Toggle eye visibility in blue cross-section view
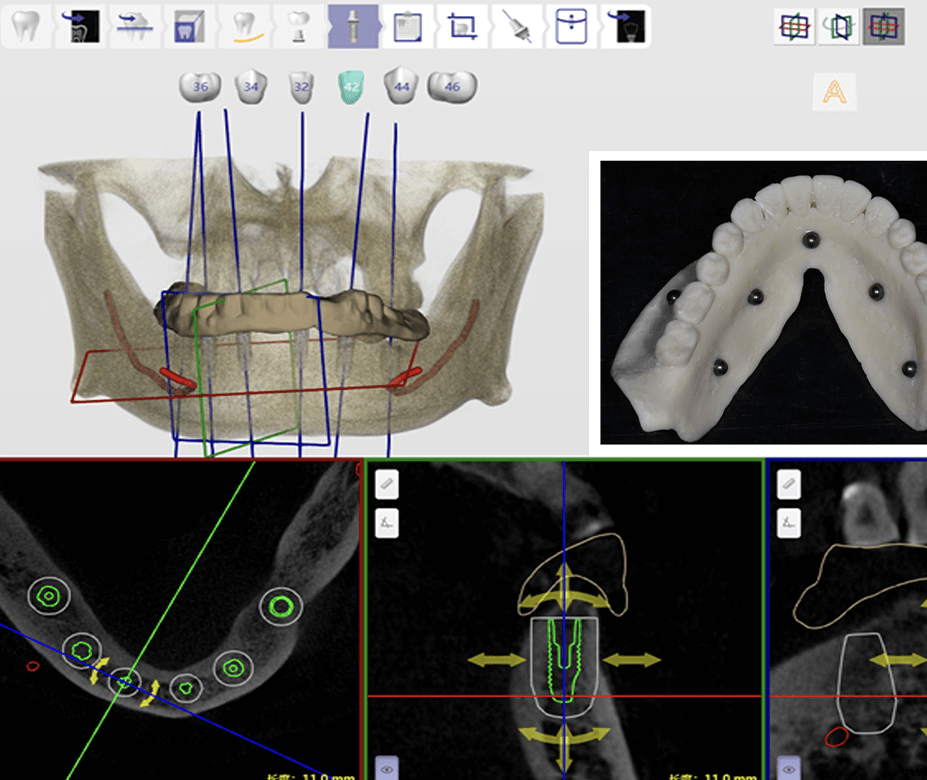927x780 pixels. coord(789,768)
